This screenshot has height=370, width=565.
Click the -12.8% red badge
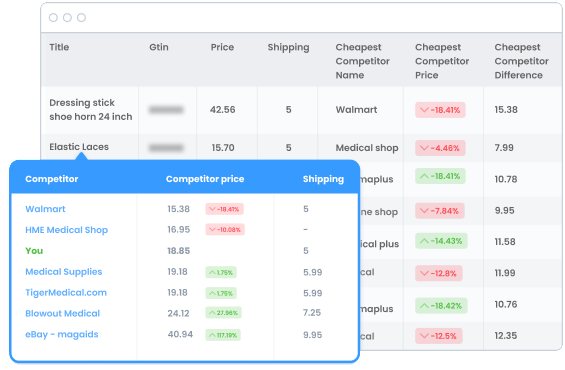pos(439,273)
